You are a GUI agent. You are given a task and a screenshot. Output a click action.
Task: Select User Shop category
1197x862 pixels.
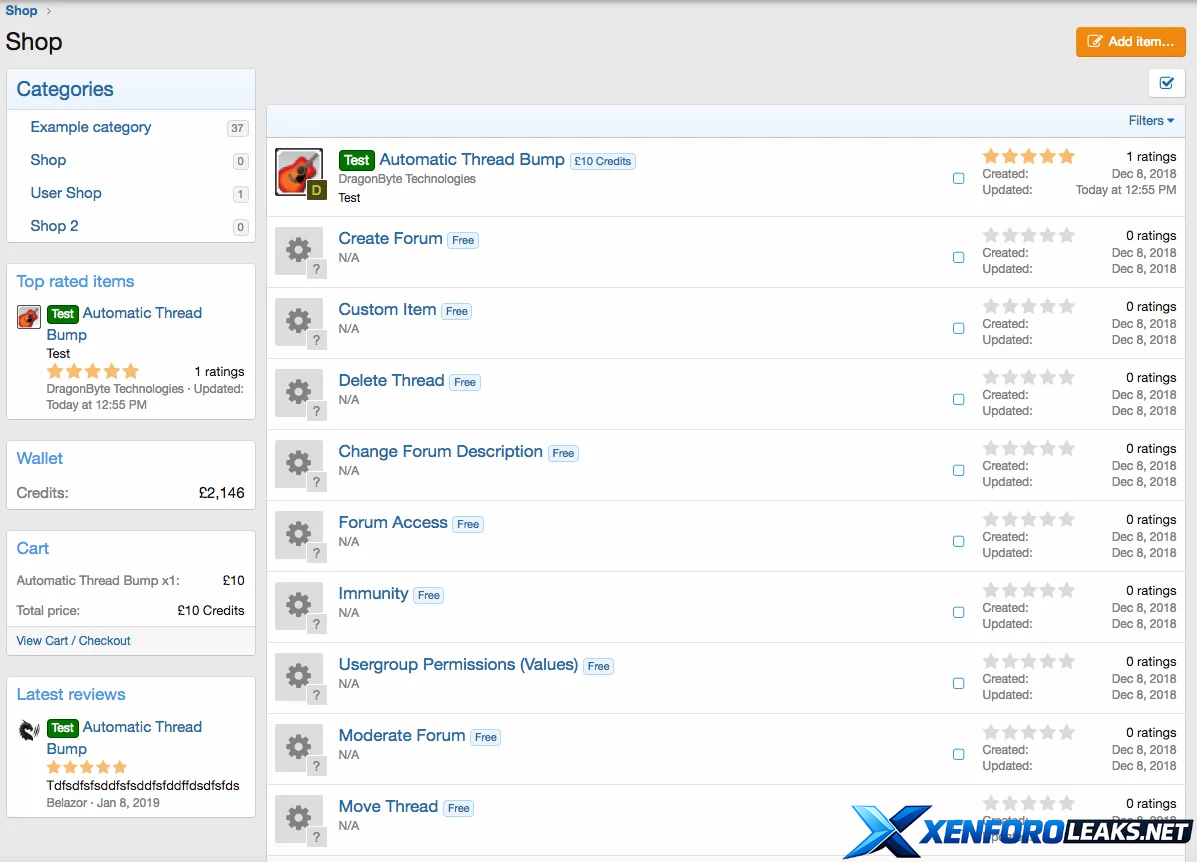coord(66,193)
